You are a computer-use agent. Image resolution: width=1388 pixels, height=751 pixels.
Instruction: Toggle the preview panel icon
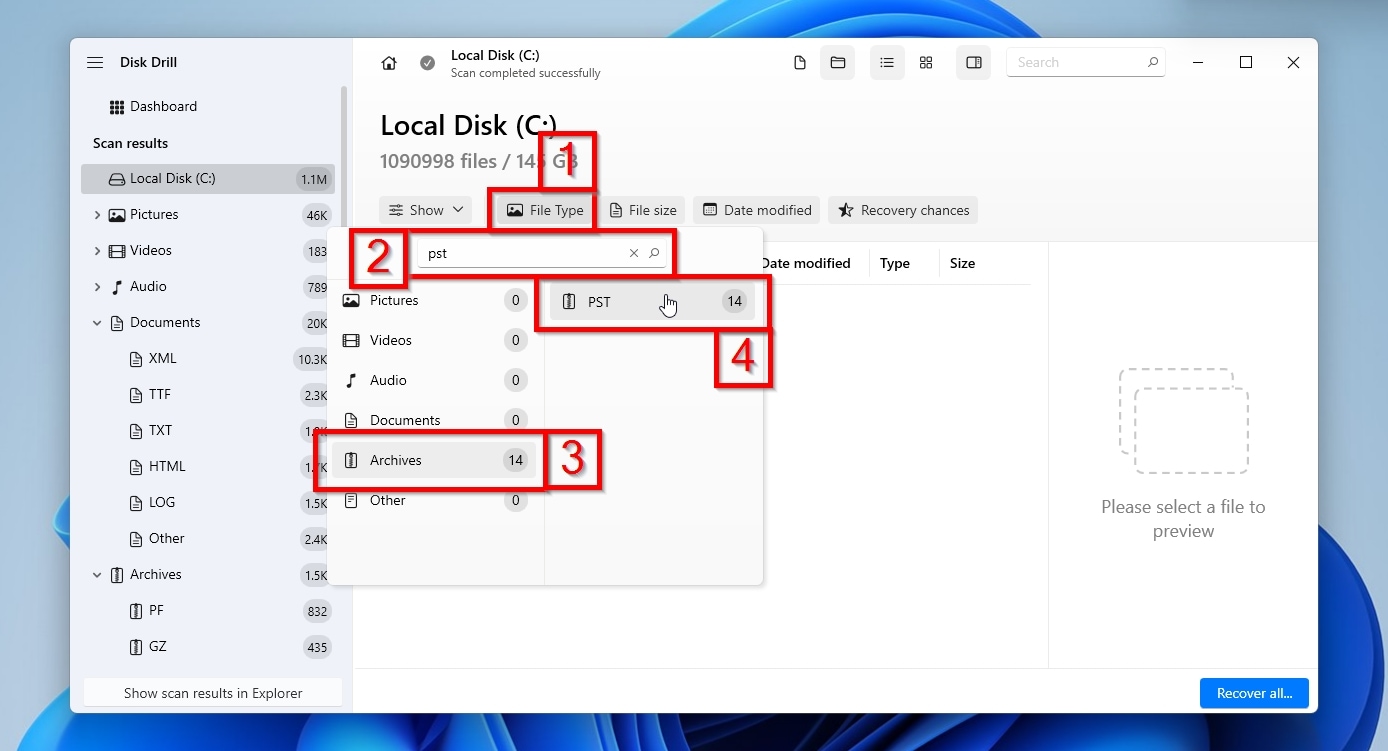click(x=973, y=63)
